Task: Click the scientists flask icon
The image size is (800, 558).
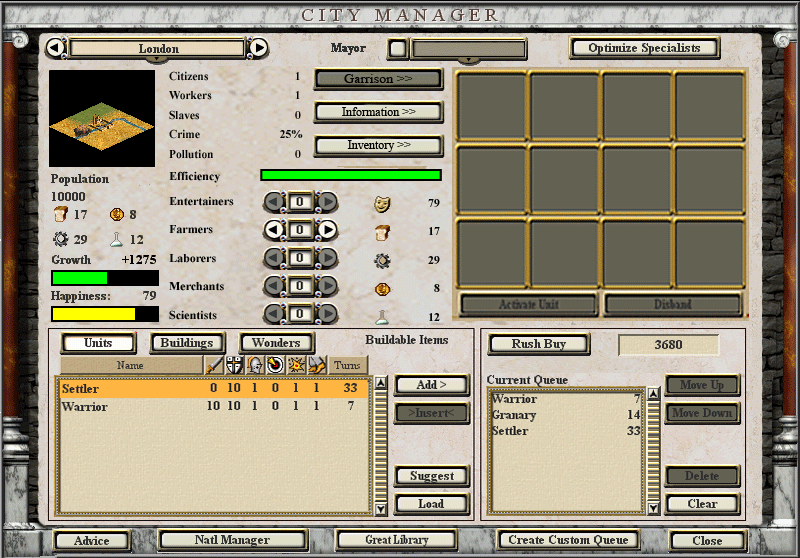Action: (x=382, y=317)
